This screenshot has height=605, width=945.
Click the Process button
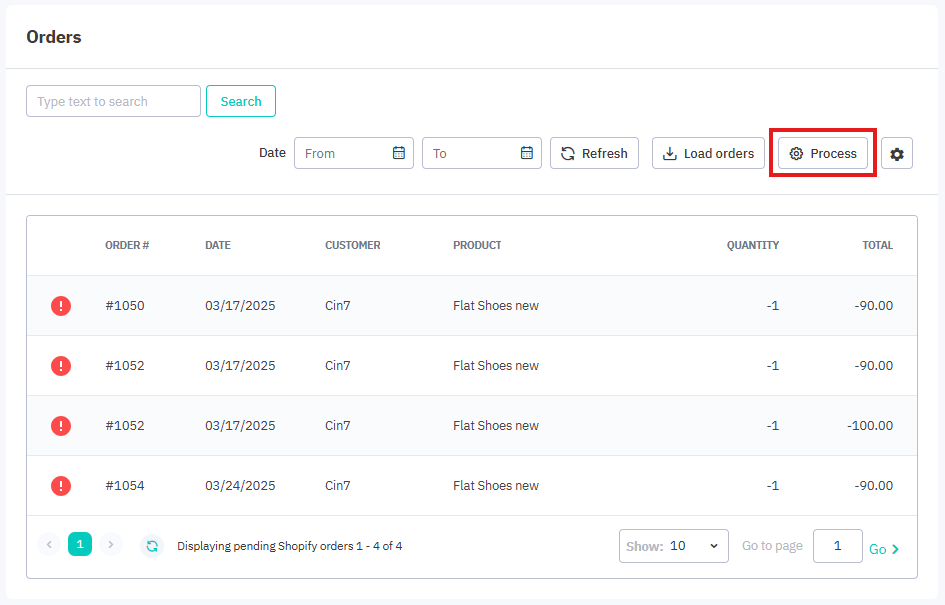pyautogui.click(x=823, y=153)
